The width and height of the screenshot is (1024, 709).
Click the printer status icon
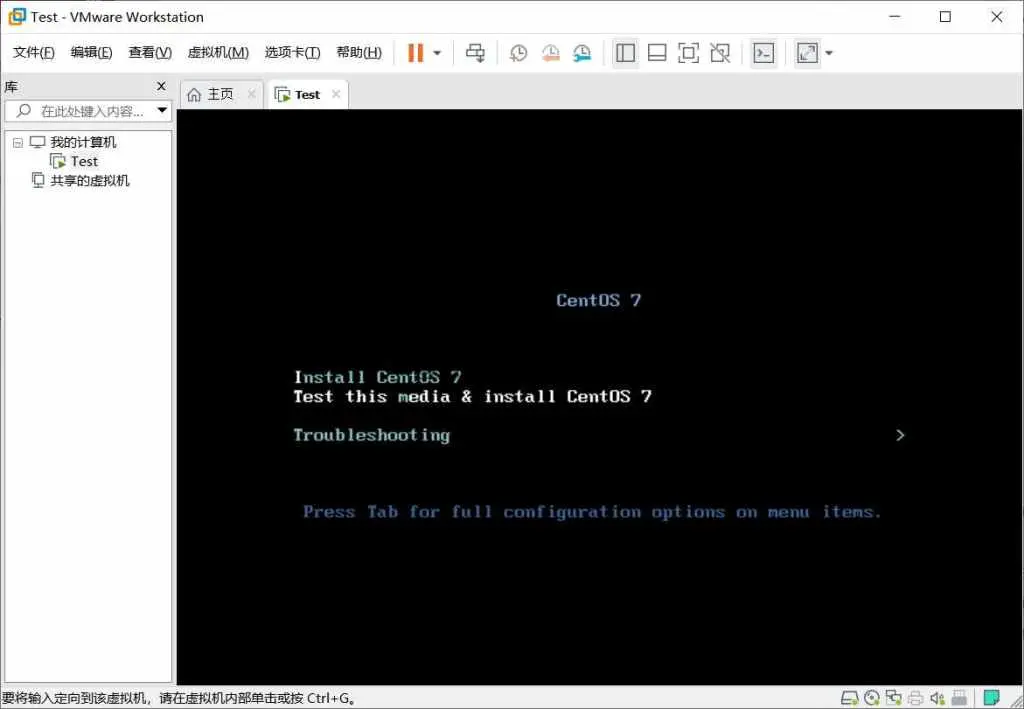click(x=916, y=698)
